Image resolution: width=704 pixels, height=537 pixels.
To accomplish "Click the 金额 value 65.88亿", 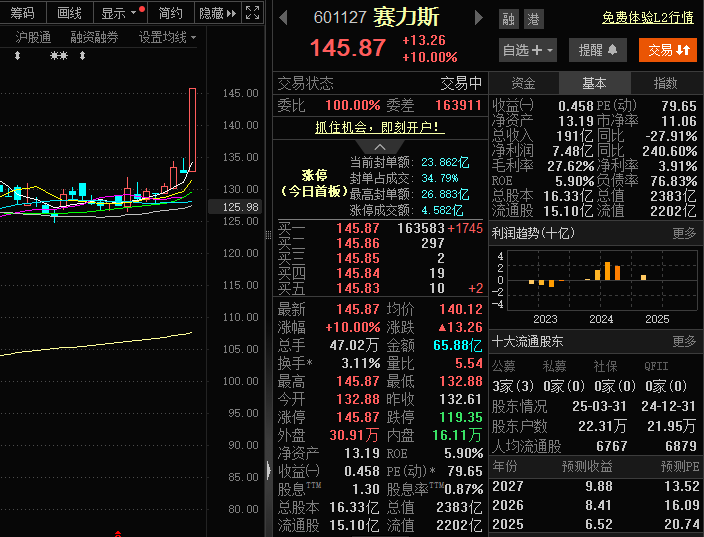I will point(458,345).
